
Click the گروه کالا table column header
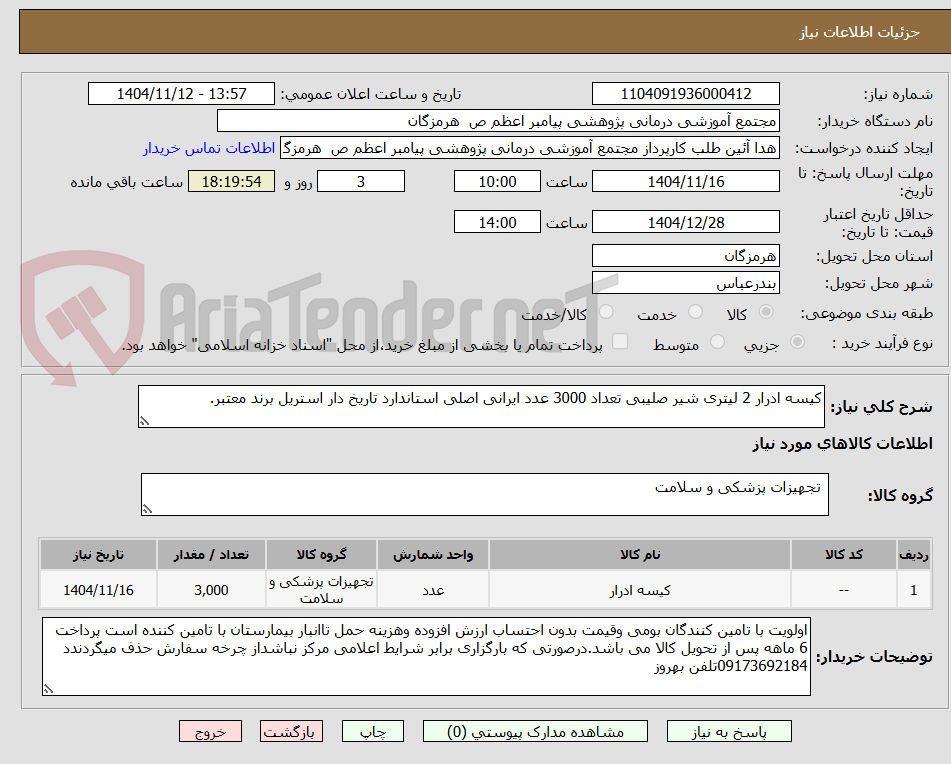coord(321,555)
